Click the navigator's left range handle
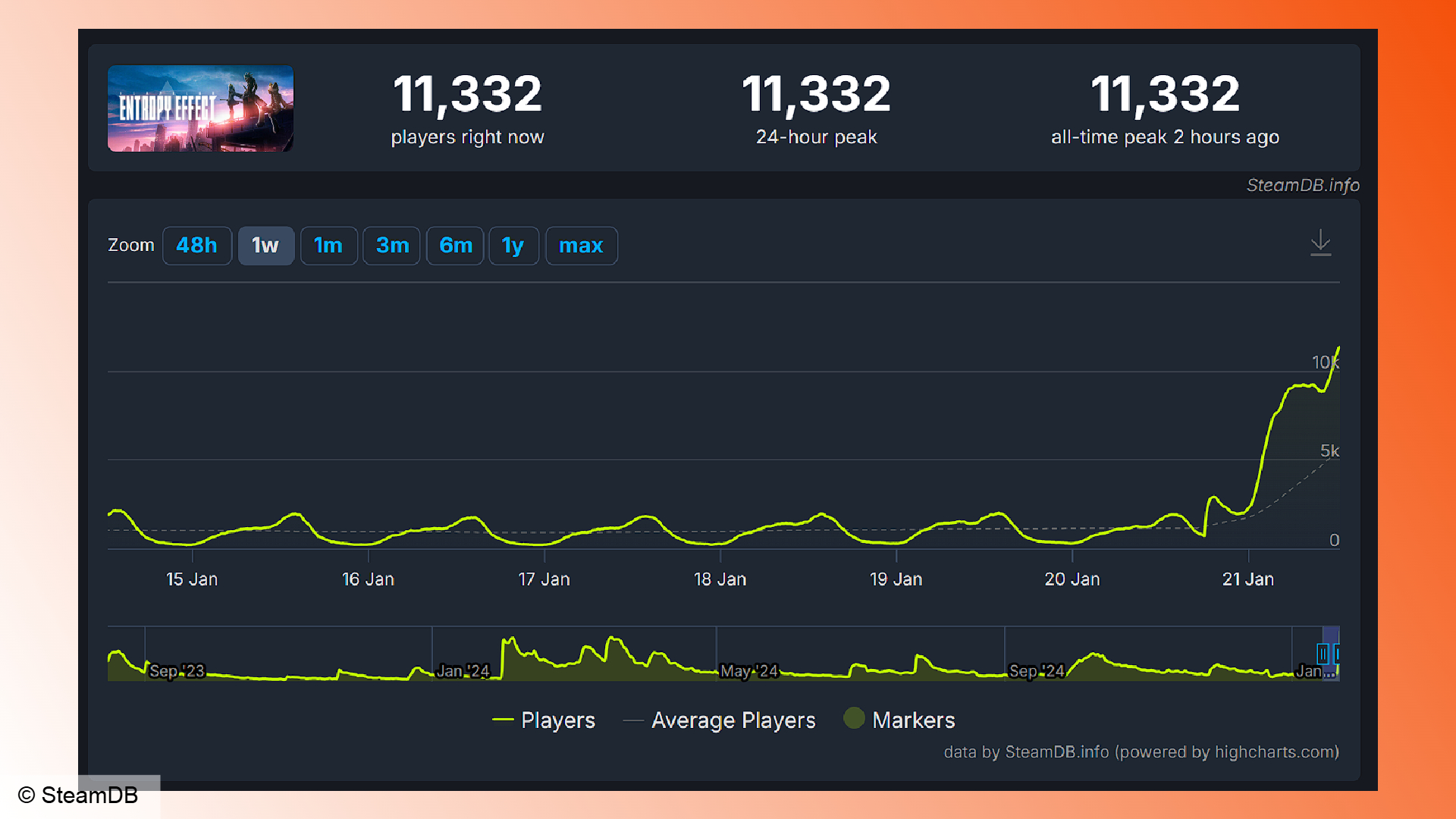Image resolution: width=1456 pixels, height=819 pixels. 1323,654
